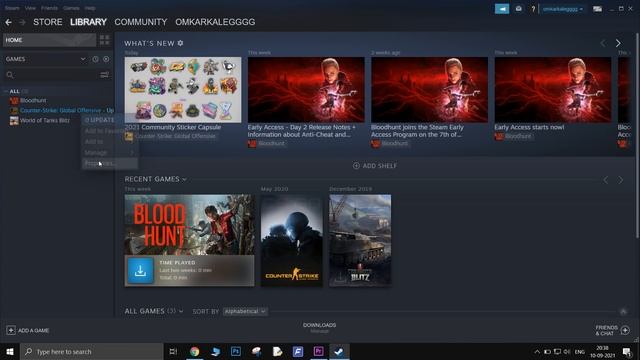The height and width of the screenshot is (360, 640).
Task: Open Early Access Day 2 Release Notes thumbnail
Action: [306, 89]
